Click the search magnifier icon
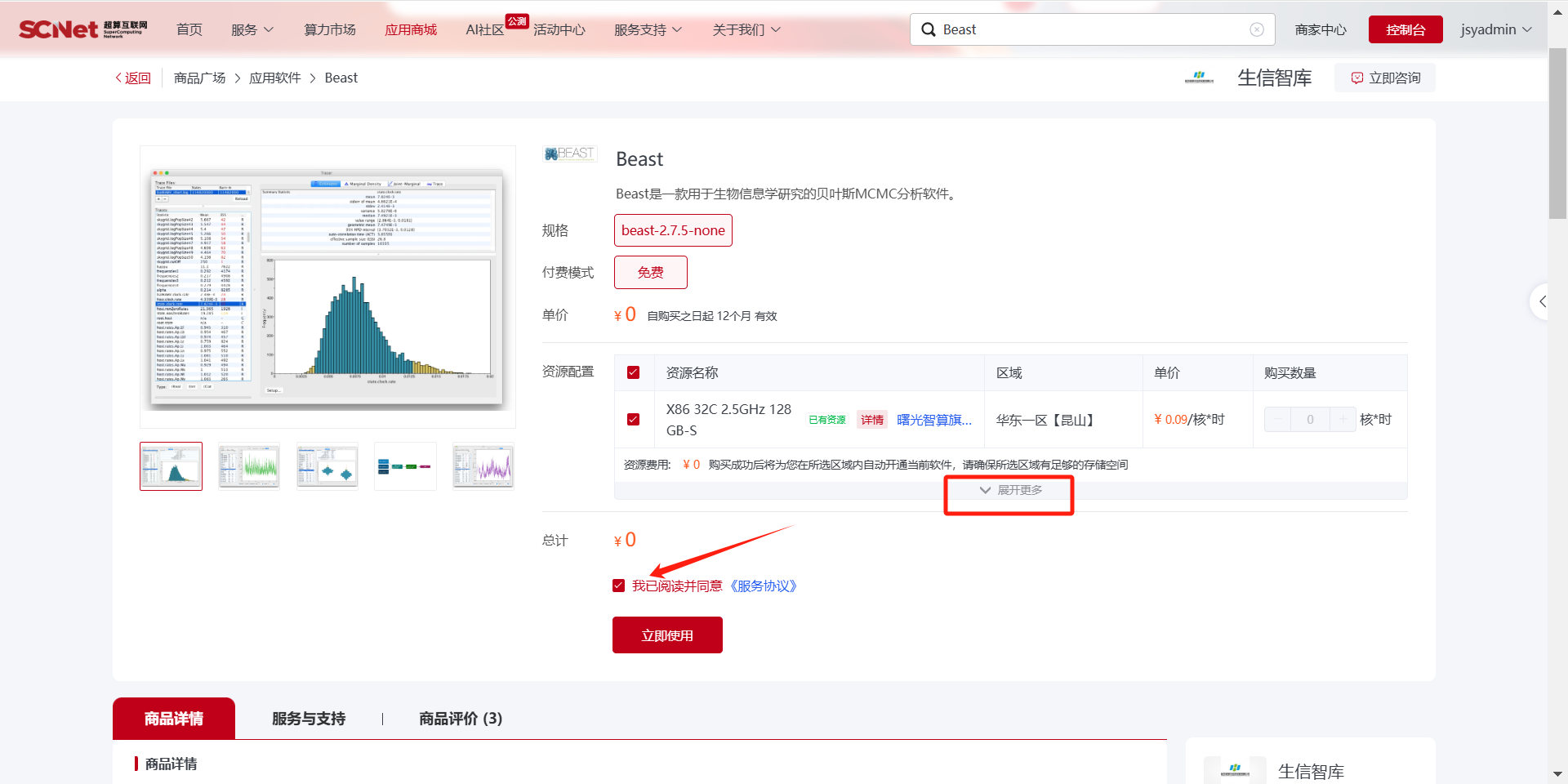This screenshot has width=1568, height=784. [929, 29]
